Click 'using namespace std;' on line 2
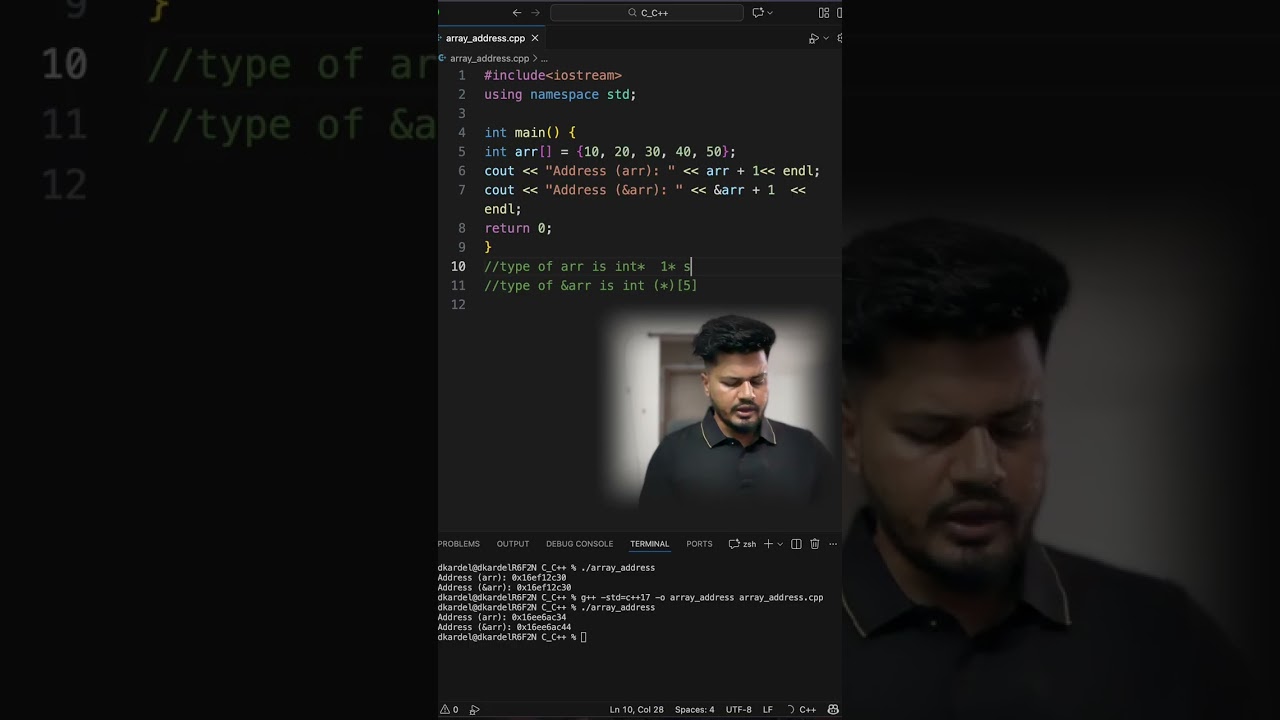Image resolution: width=1280 pixels, height=720 pixels. tap(560, 94)
